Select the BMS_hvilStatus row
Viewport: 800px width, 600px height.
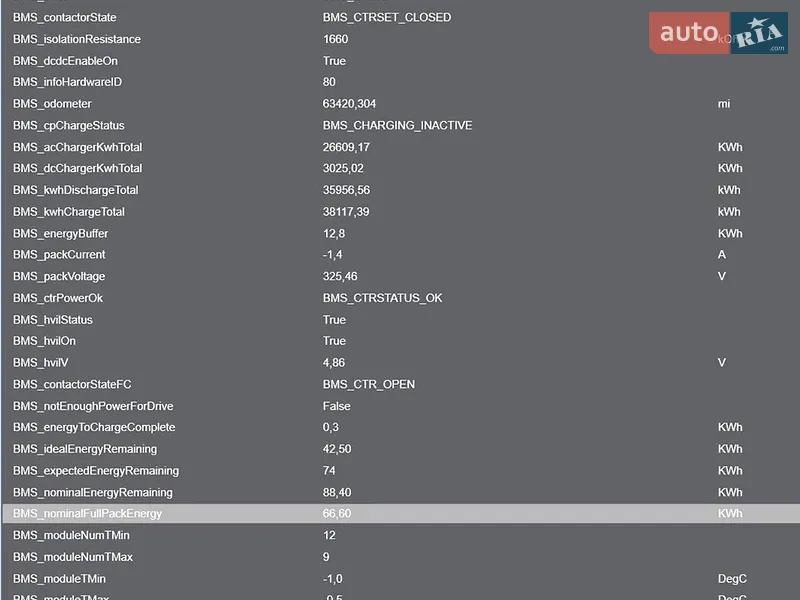click(401, 319)
